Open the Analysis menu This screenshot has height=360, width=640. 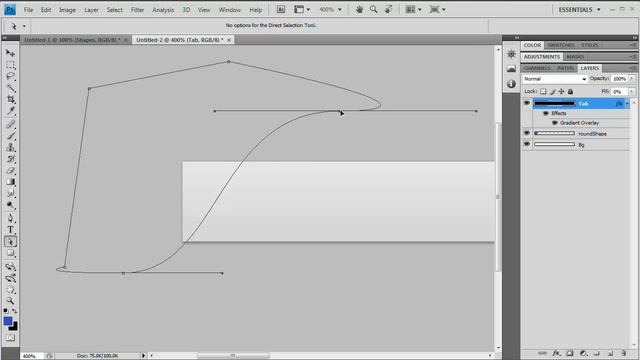(x=163, y=10)
